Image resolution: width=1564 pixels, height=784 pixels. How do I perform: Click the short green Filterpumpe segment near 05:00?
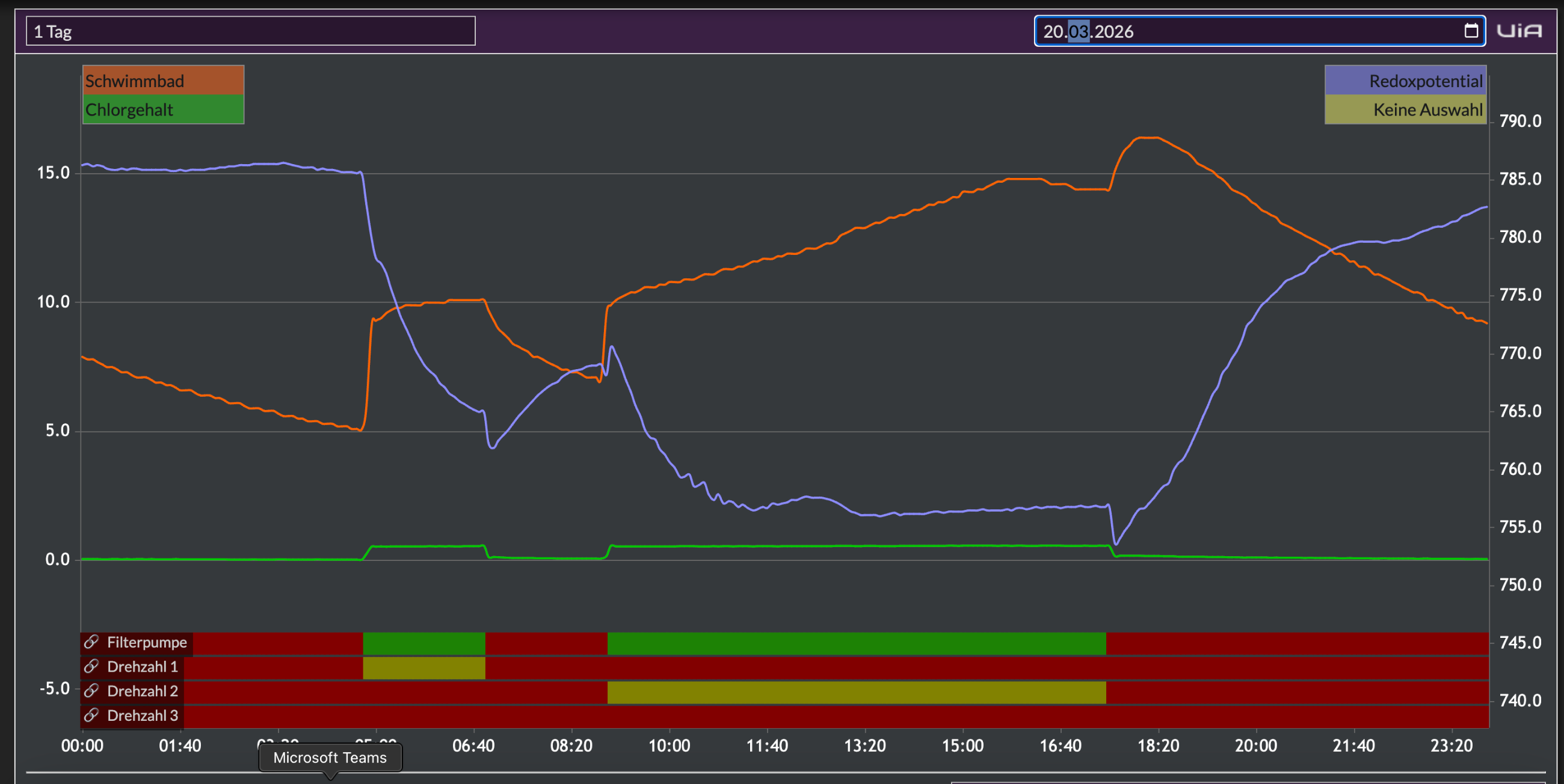pos(424,643)
